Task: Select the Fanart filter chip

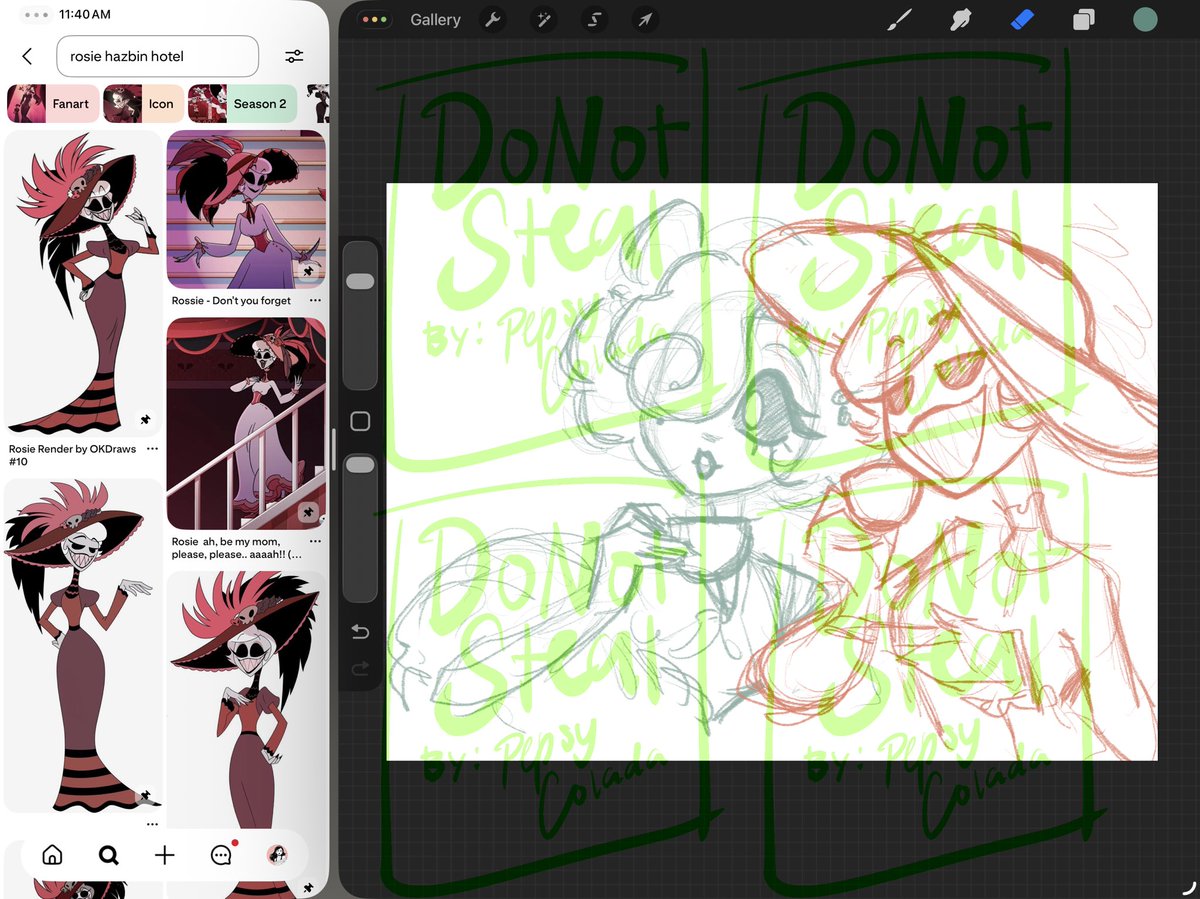Action: tap(53, 104)
